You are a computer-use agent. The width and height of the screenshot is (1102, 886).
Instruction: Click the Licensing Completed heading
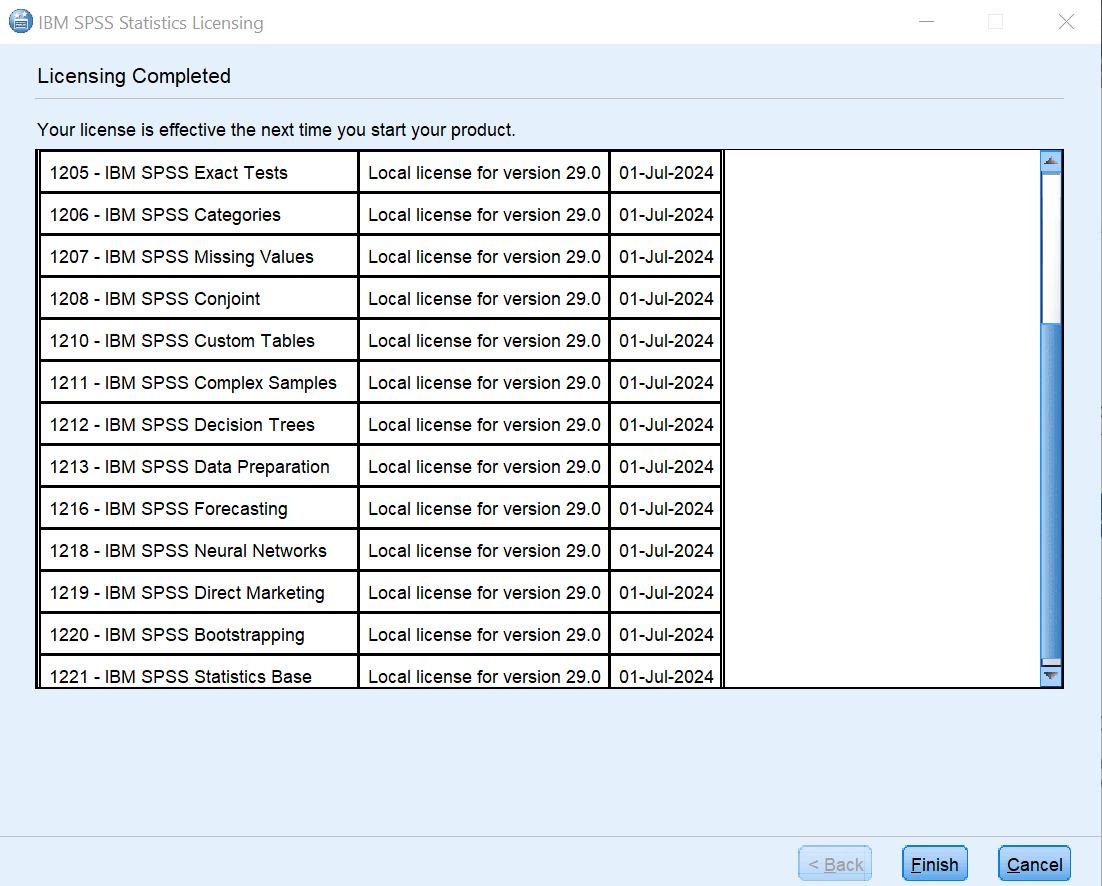[x=134, y=76]
